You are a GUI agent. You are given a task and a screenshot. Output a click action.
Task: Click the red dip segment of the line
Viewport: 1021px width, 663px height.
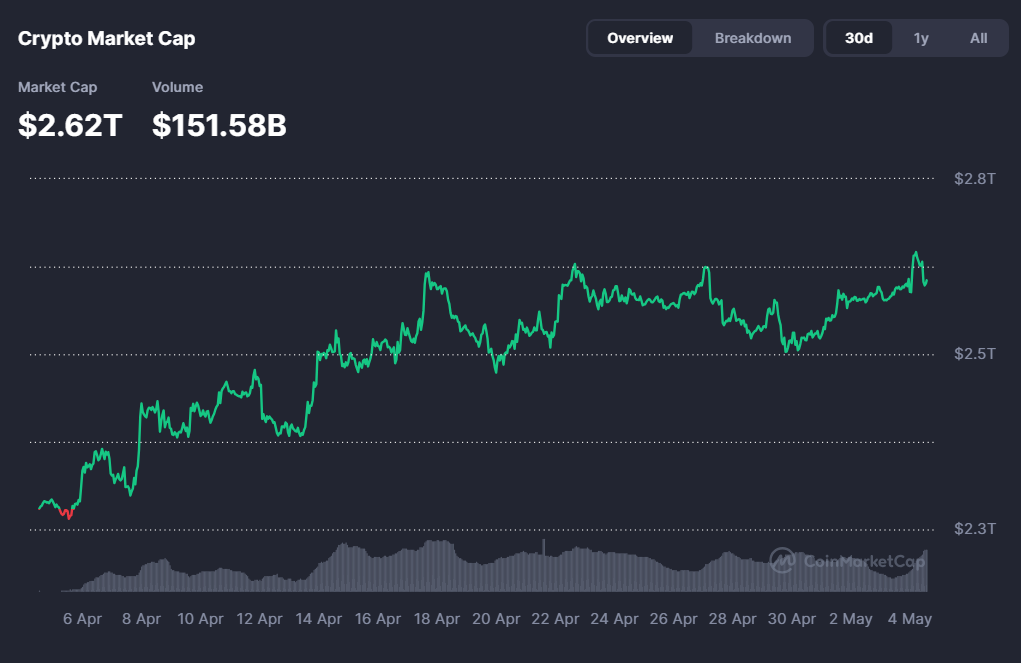(66, 513)
